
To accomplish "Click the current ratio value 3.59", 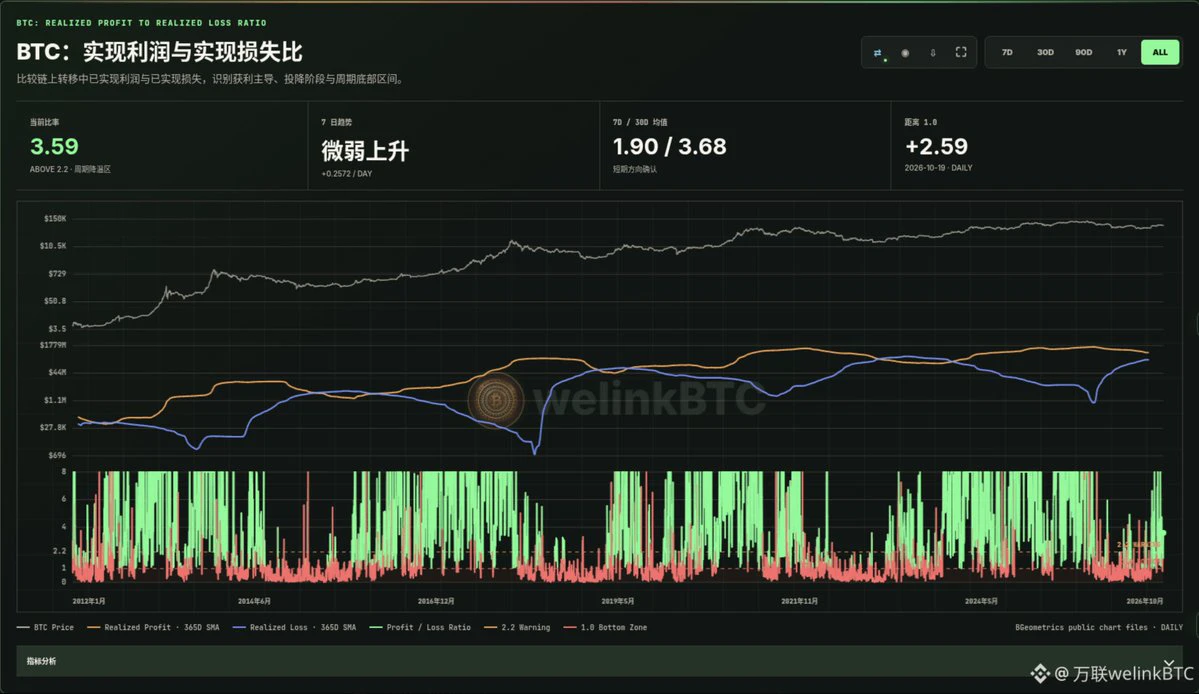I will click(54, 146).
